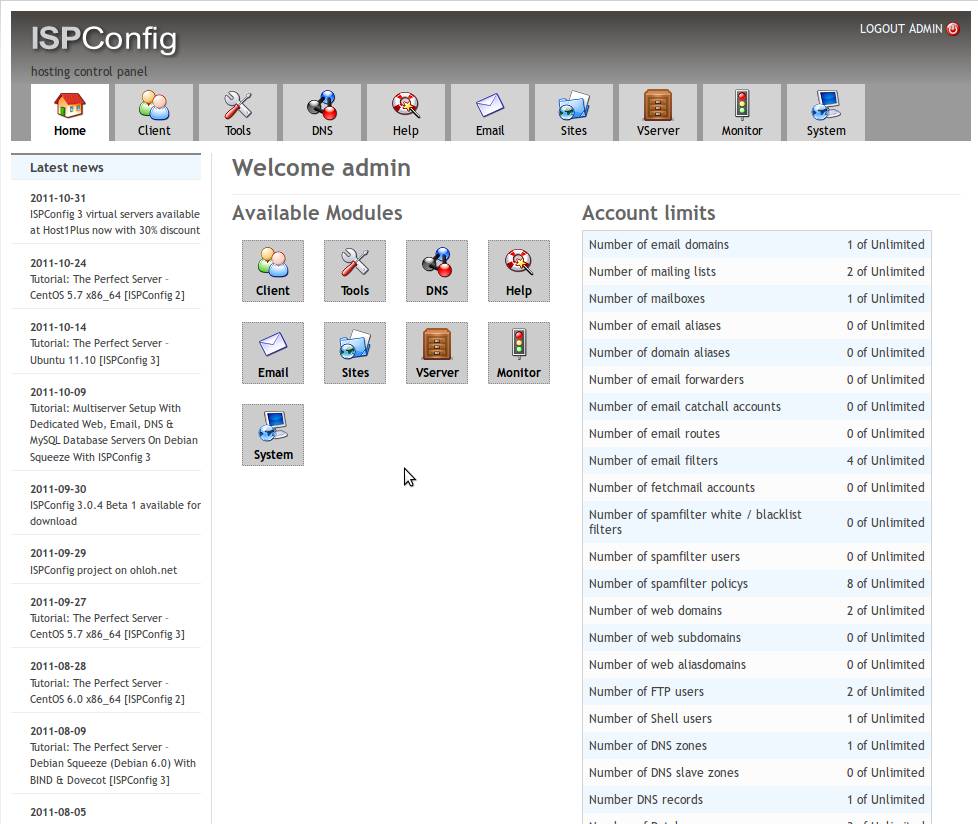Click the Number of mailing lists row
This screenshot has width=978, height=824.
tap(757, 271)
